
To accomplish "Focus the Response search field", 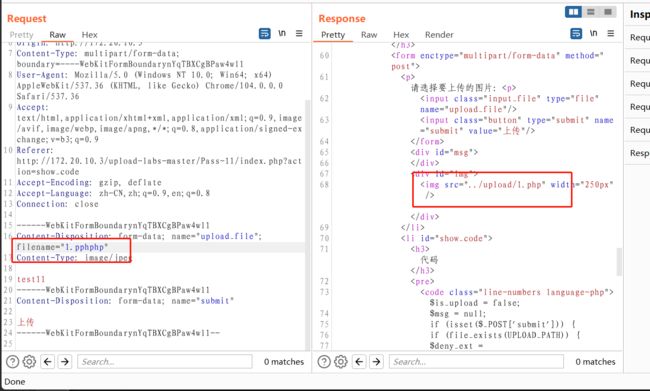I will pos(476,362).
